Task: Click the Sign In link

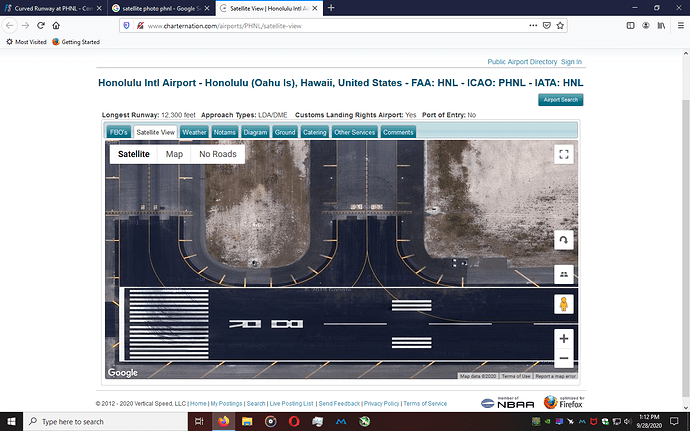Action: 571,62
